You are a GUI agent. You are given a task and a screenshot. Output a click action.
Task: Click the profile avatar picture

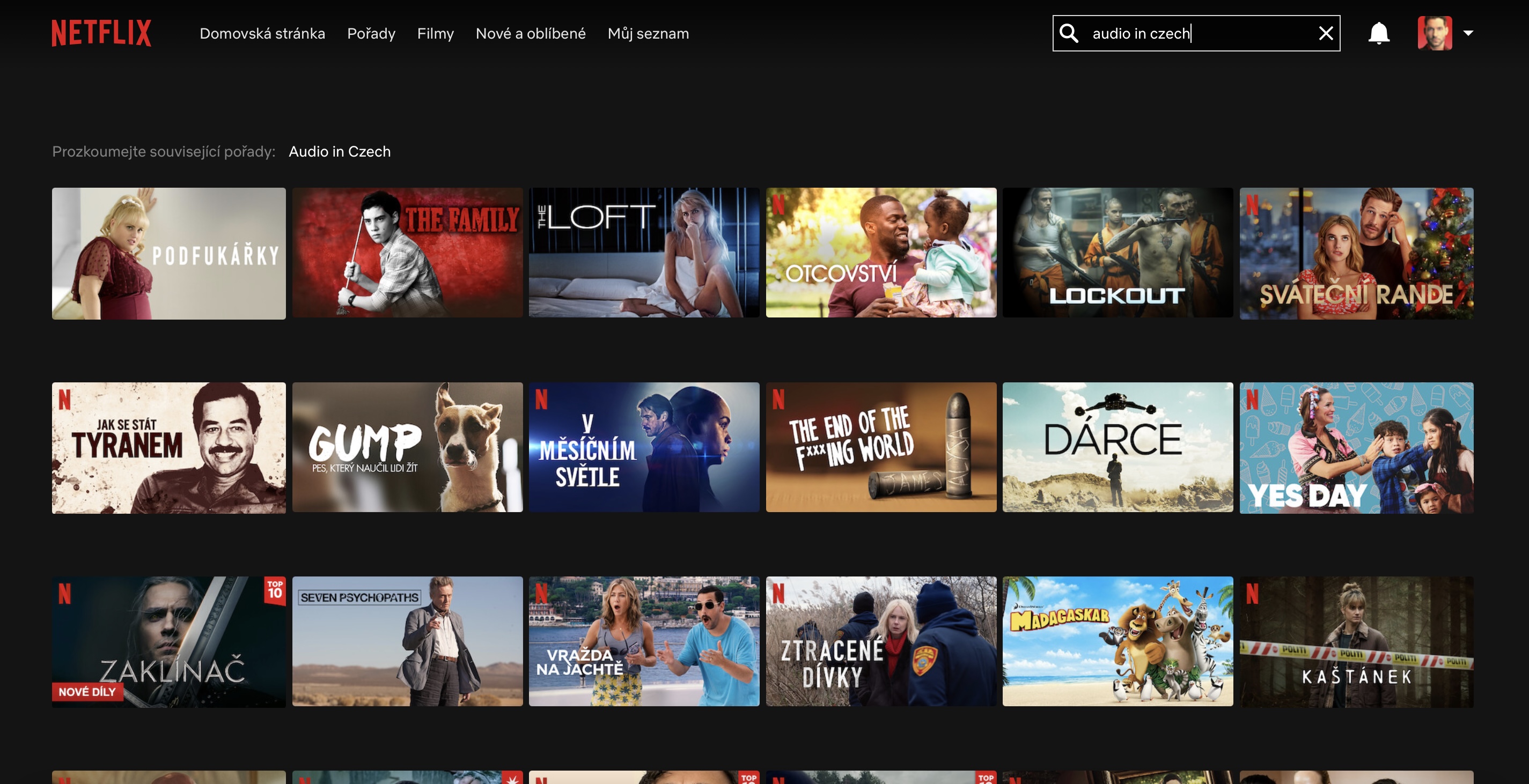[1434, 33]
